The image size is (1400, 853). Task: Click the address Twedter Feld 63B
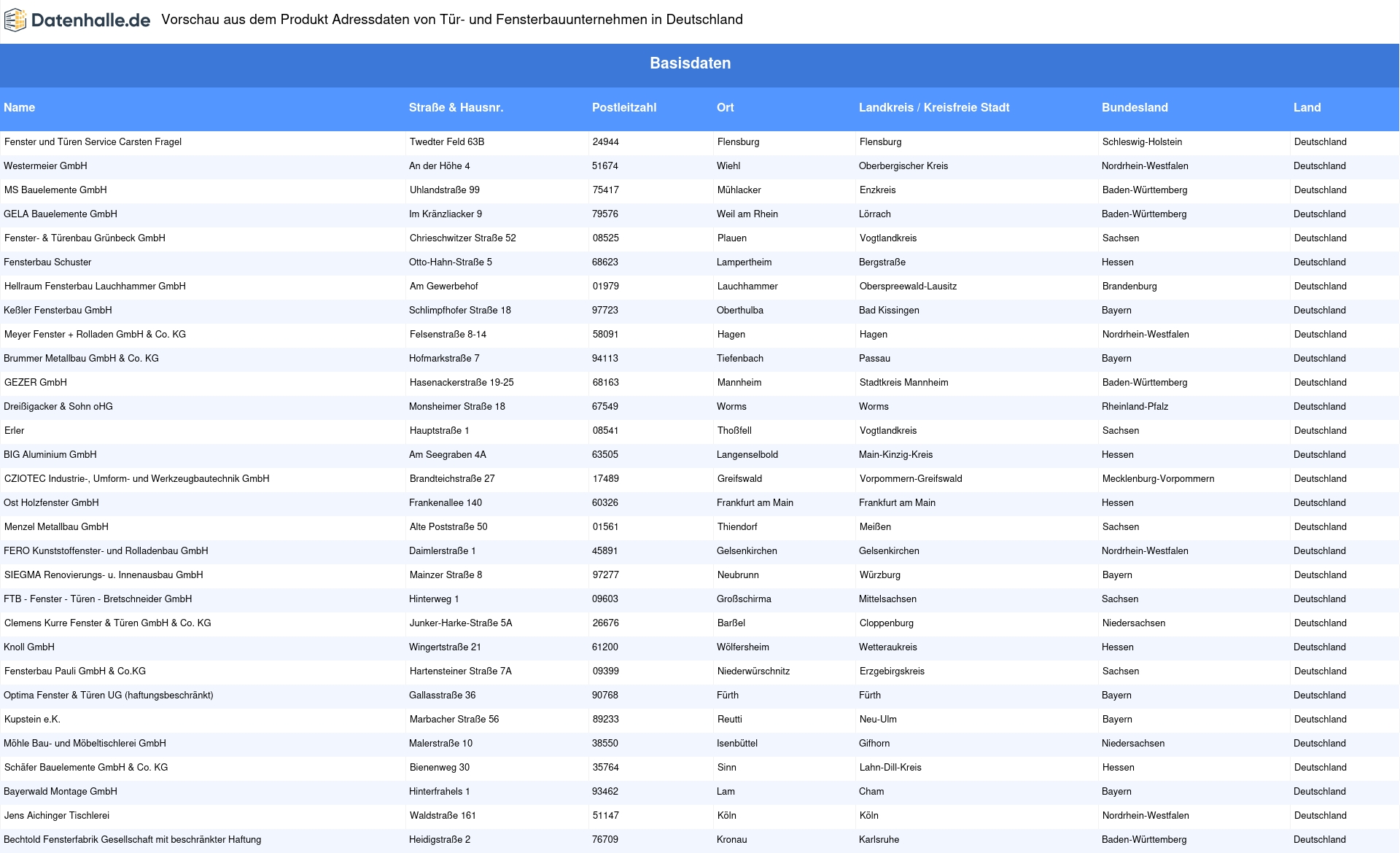pos(447,141)
